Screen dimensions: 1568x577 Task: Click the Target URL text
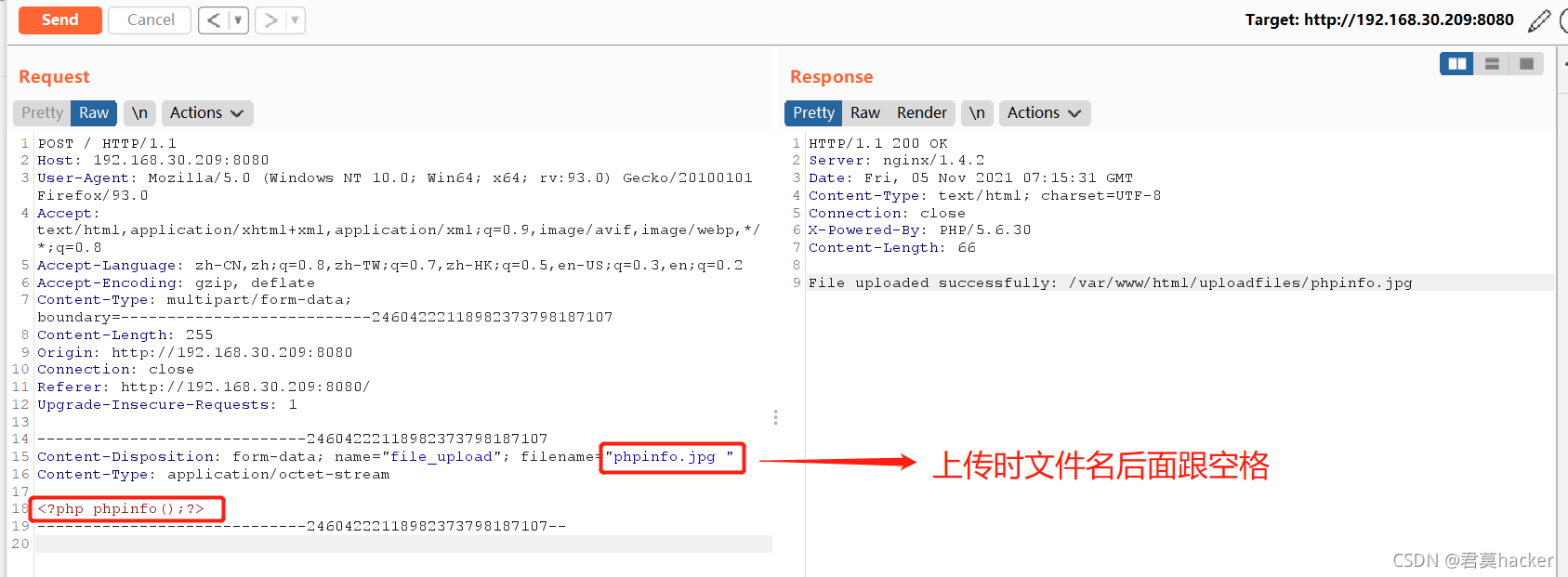1379,20
